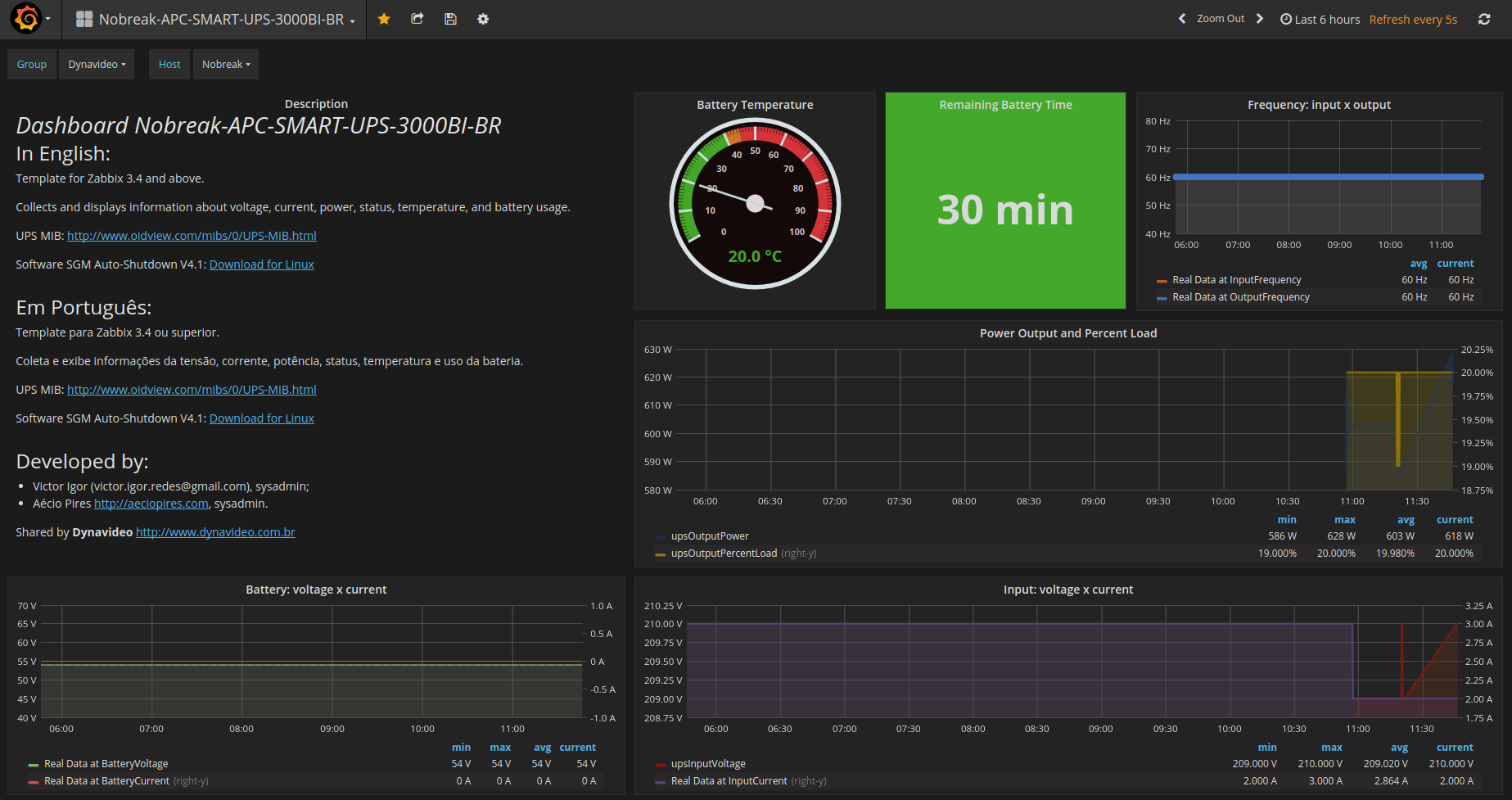Screen dimensions: 1512x800
Task: Sort Power Output legend by max column
Action: (x=1344, y=520)
